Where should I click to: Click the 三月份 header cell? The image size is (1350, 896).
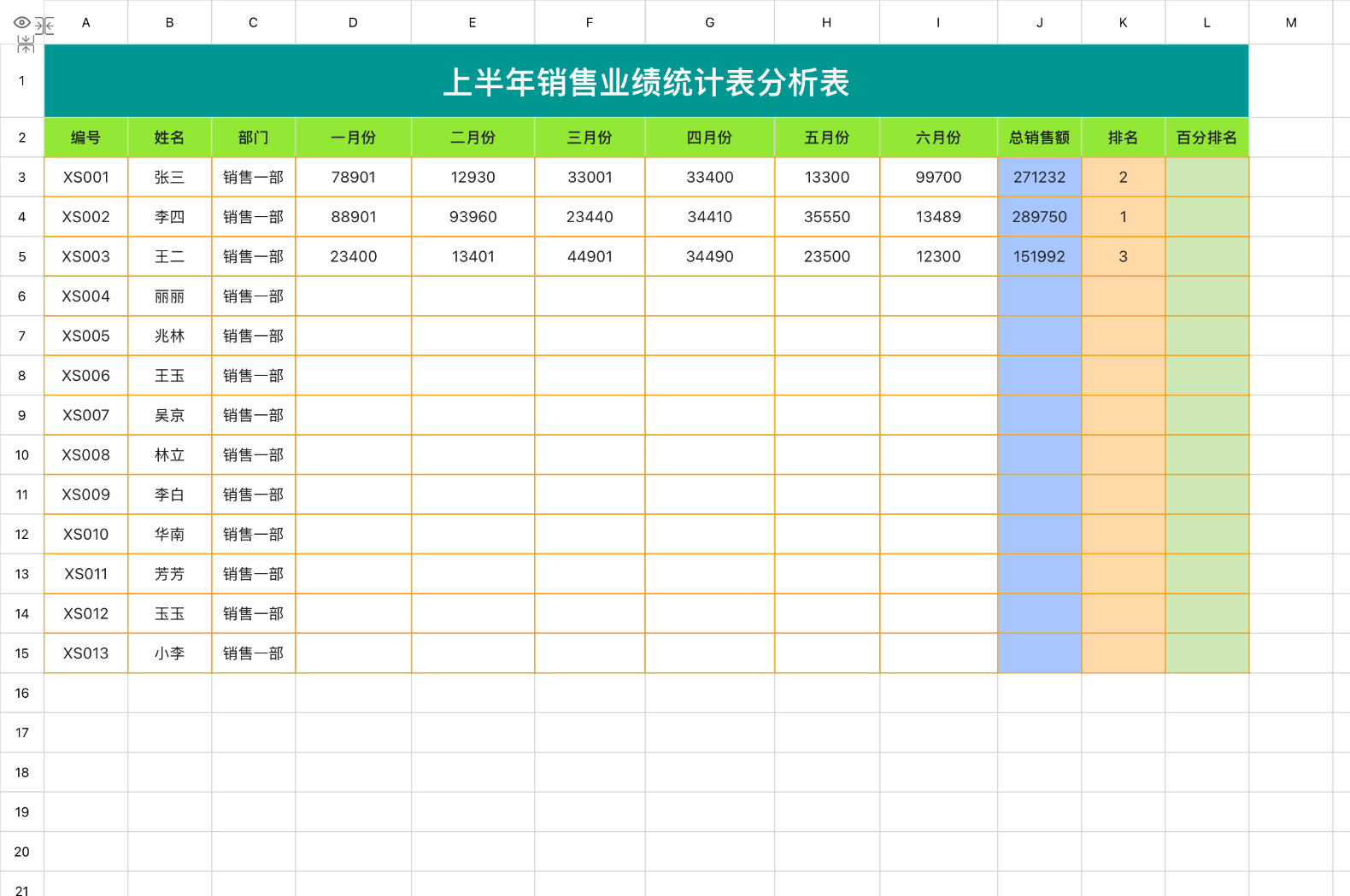click(590, 138)
